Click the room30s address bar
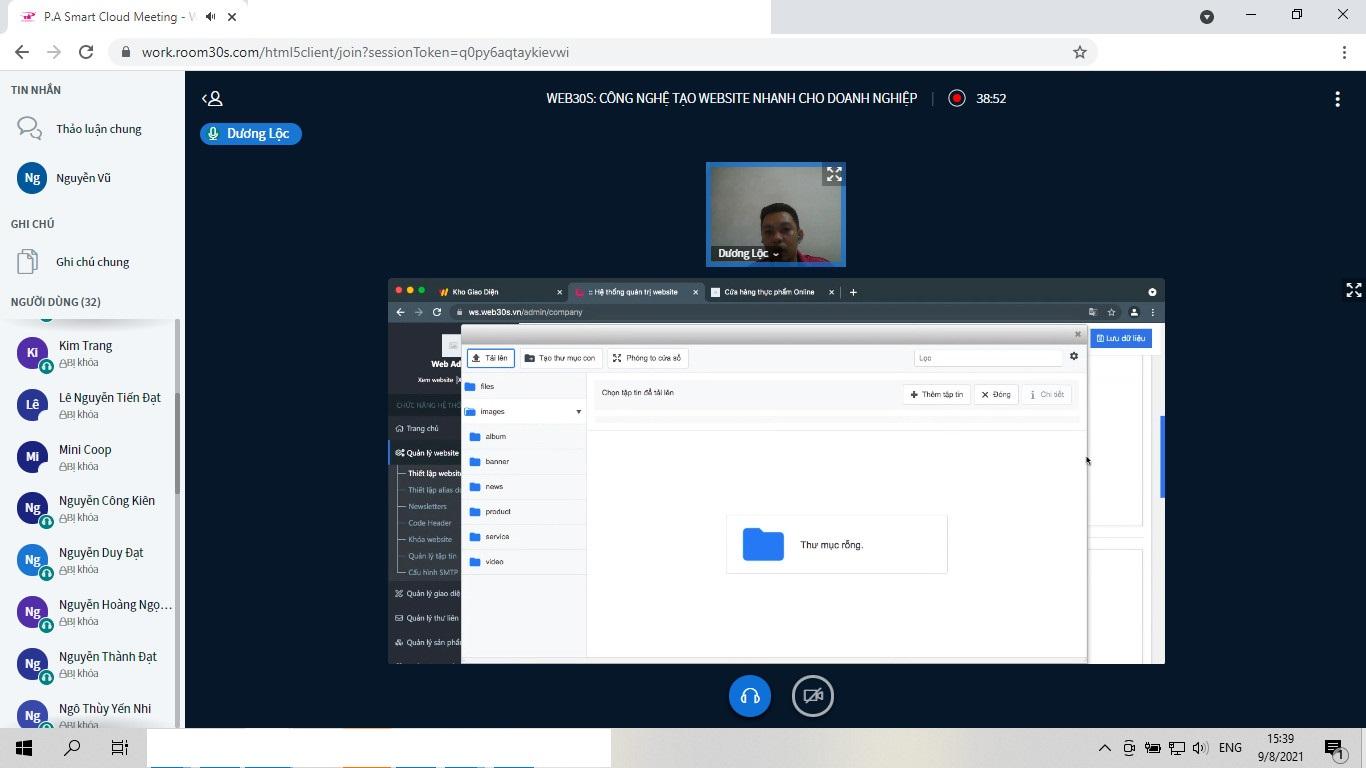This screenshot has width=1366, height=768. click(x=600, y=52)
